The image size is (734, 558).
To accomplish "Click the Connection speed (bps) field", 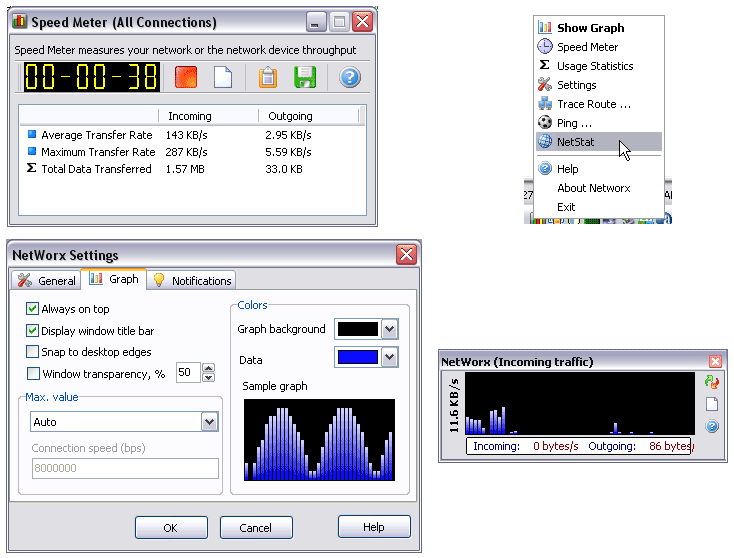I will click(x=125, y=468).
